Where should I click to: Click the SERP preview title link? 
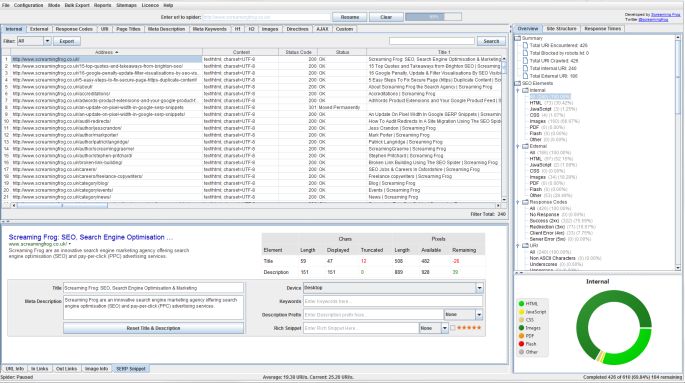[91, 237]
